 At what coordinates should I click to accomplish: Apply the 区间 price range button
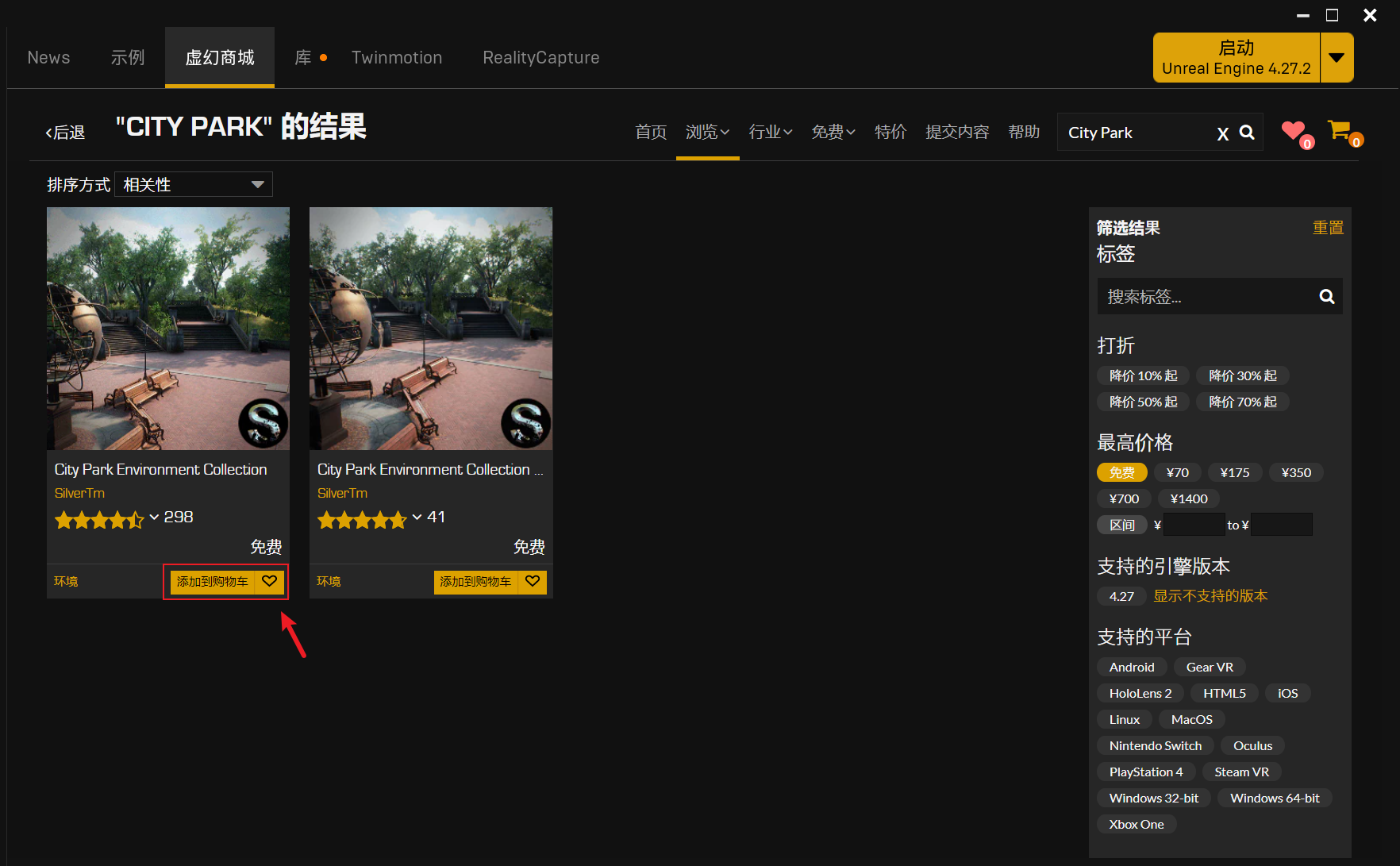click(x=1122, y=525)
